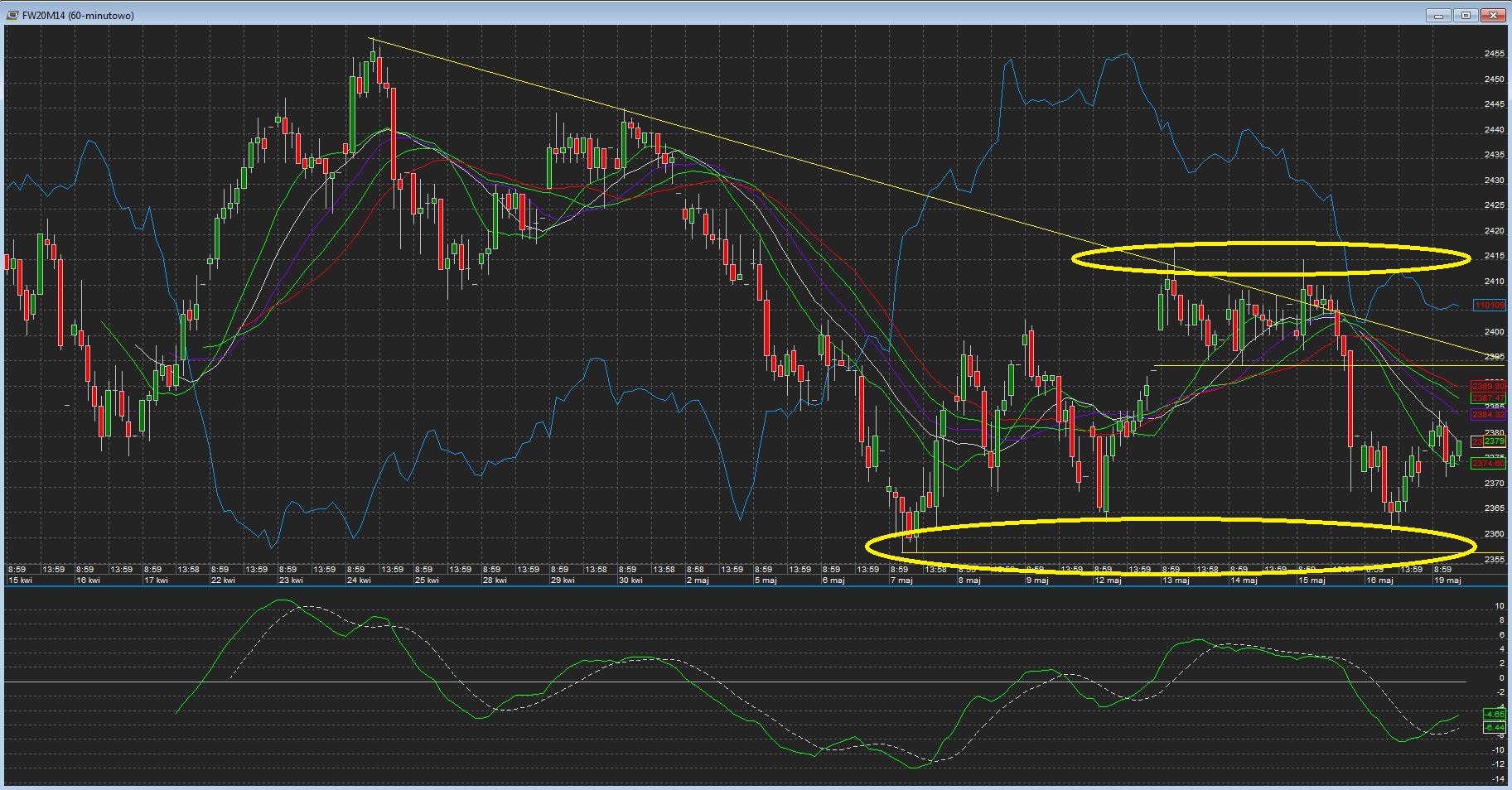Click the 15 kwi date label
The image size is (1512, 790).
point(20,580)
